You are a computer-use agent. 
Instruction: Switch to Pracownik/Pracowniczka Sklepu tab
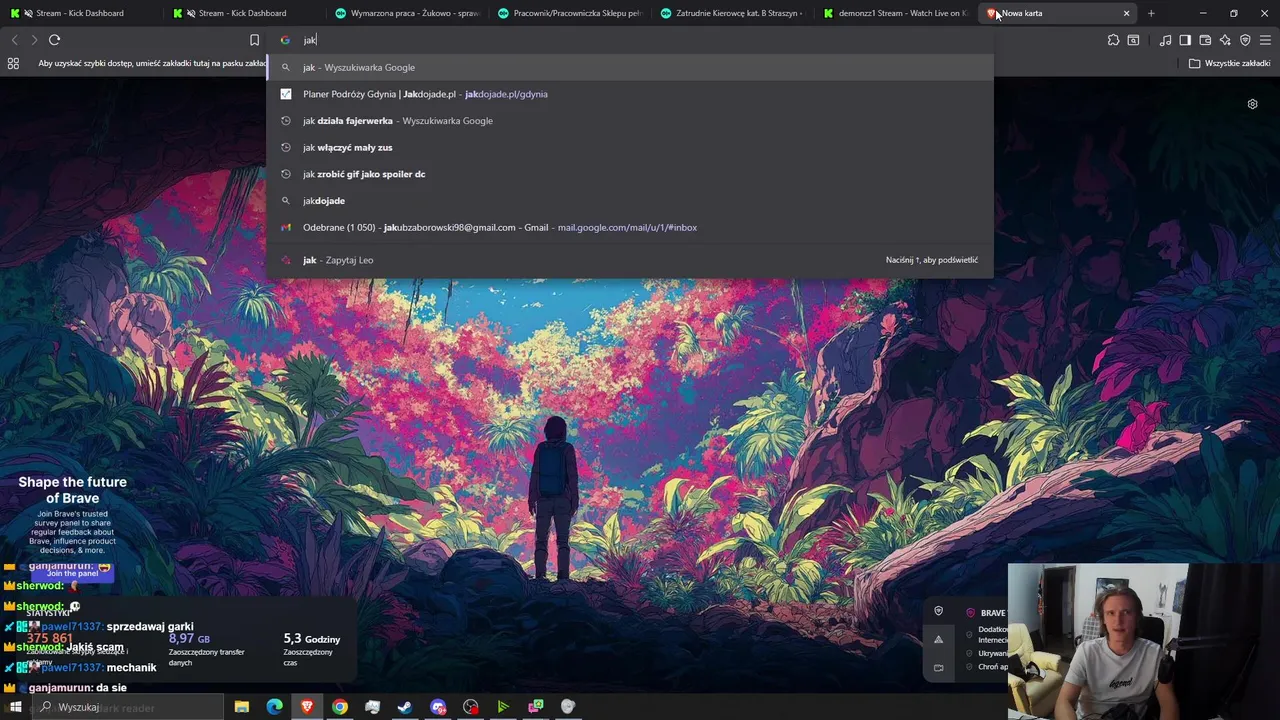point(570,13)
